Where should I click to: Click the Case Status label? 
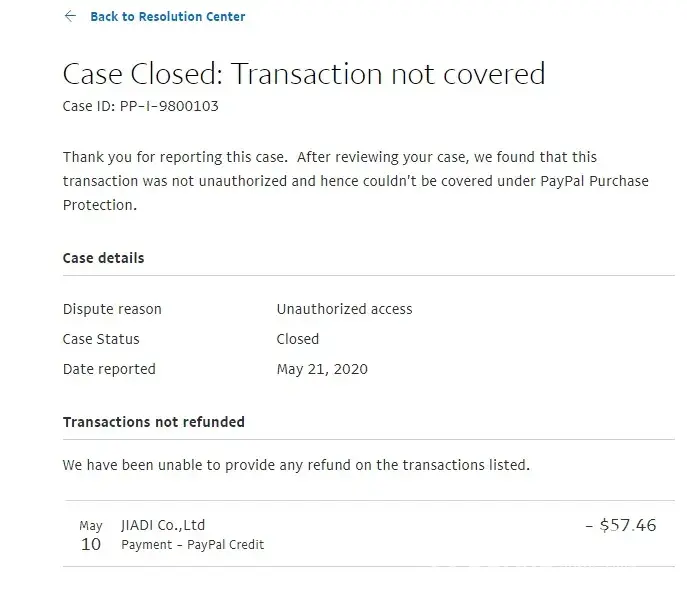[101, 339]
